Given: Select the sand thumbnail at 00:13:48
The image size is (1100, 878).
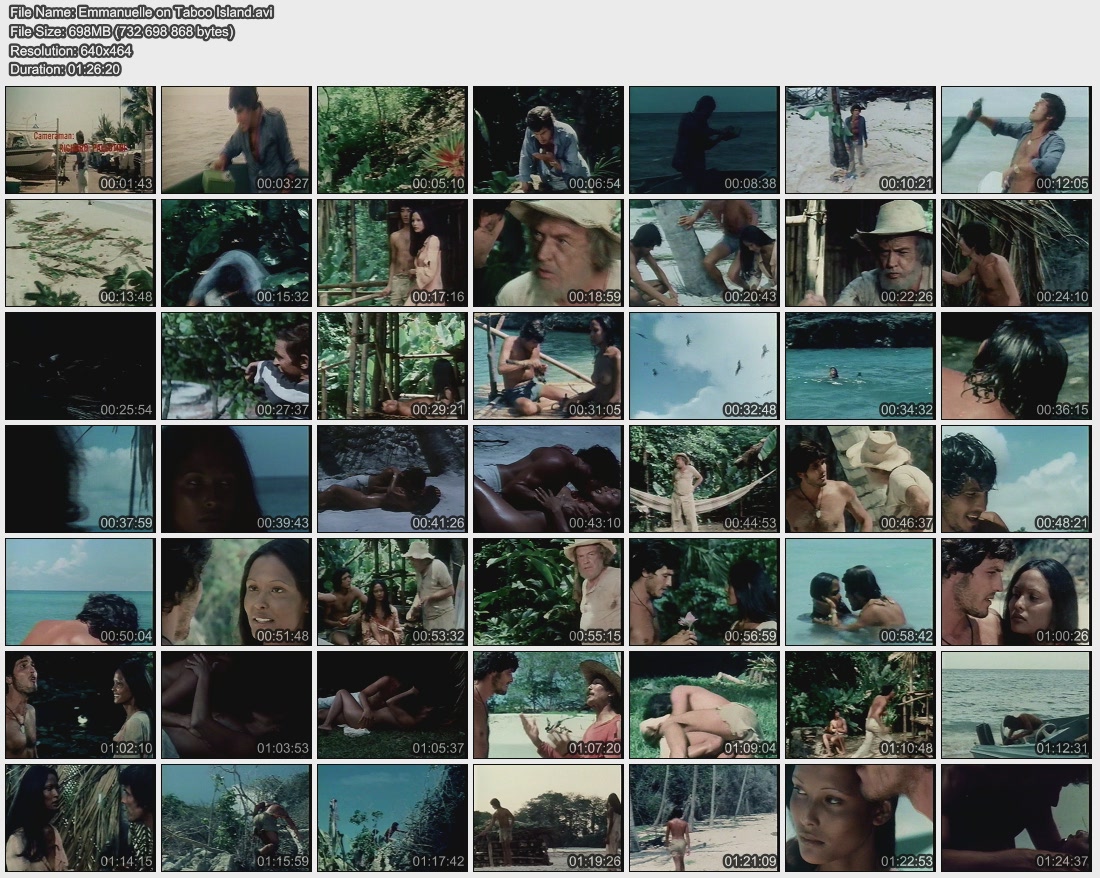Looking at the screenshot, I should (x=80, y=252).
